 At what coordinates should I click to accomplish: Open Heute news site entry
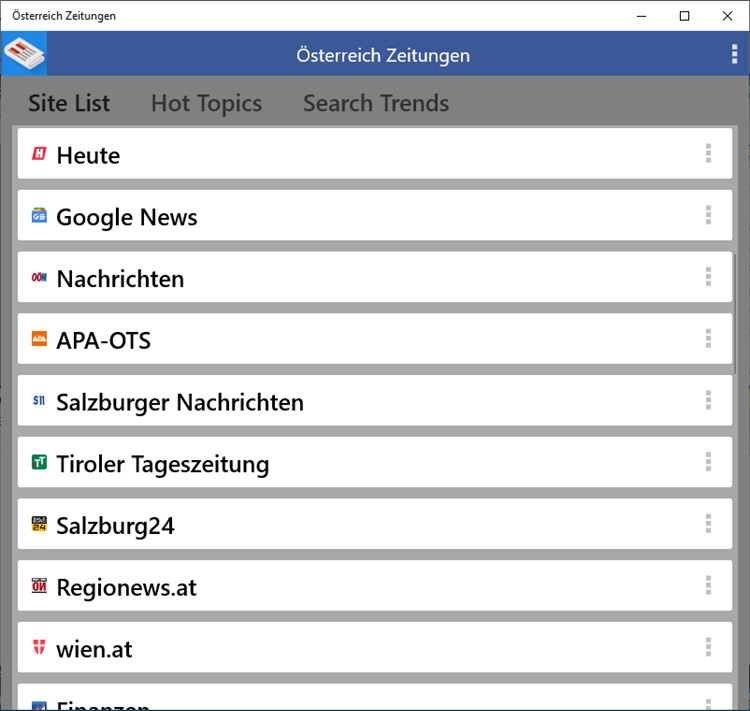(x=375, y=154)
